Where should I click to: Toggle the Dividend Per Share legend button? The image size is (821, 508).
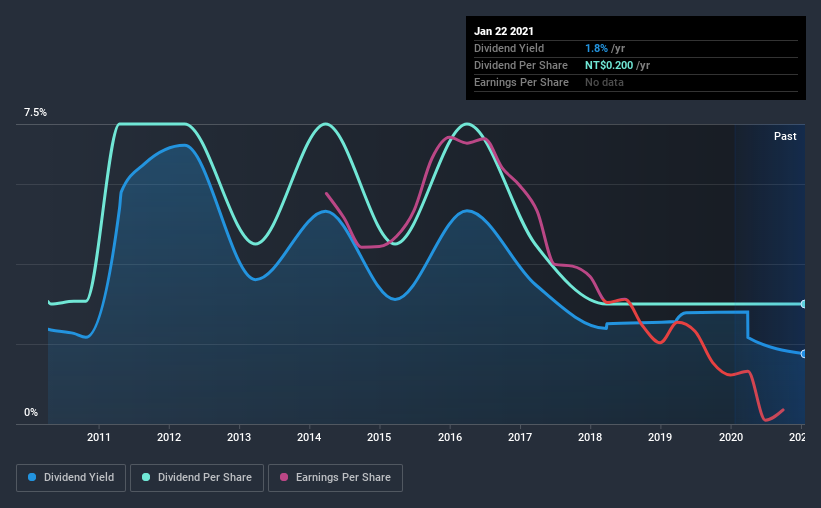[197, 478]
